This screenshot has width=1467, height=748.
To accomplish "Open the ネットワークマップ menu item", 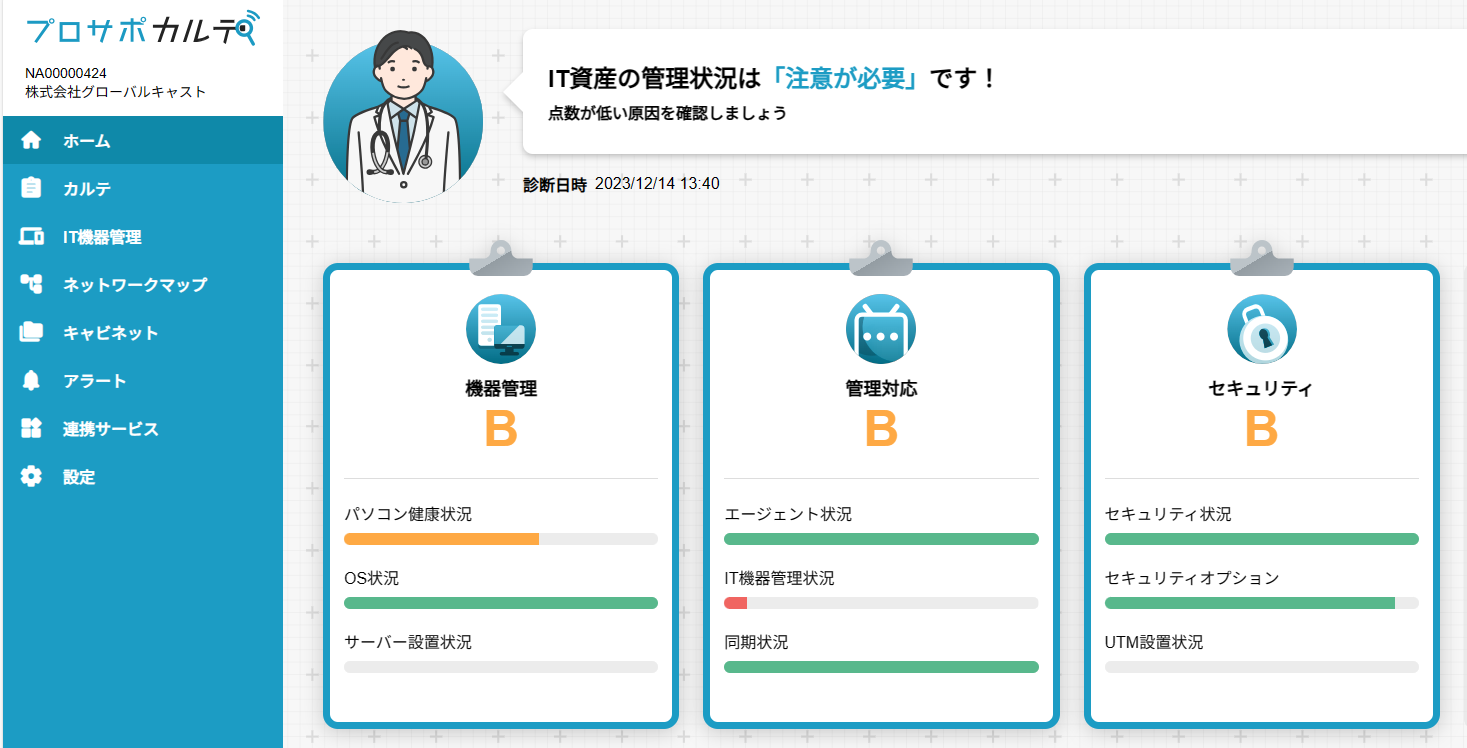I will (135, 284).
